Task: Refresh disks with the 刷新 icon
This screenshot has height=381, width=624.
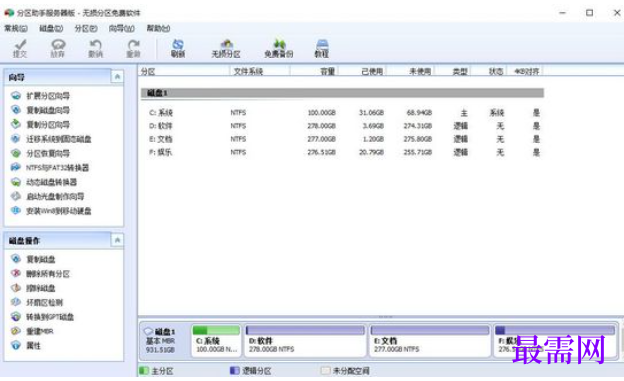Action: 178,49
